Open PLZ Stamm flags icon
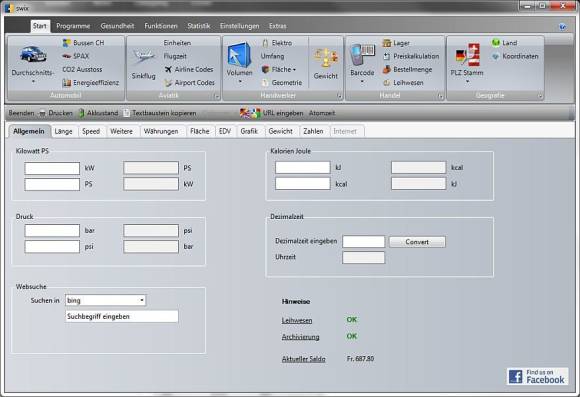Viewport: 580px width, 397px height. [x=467, y=55]
